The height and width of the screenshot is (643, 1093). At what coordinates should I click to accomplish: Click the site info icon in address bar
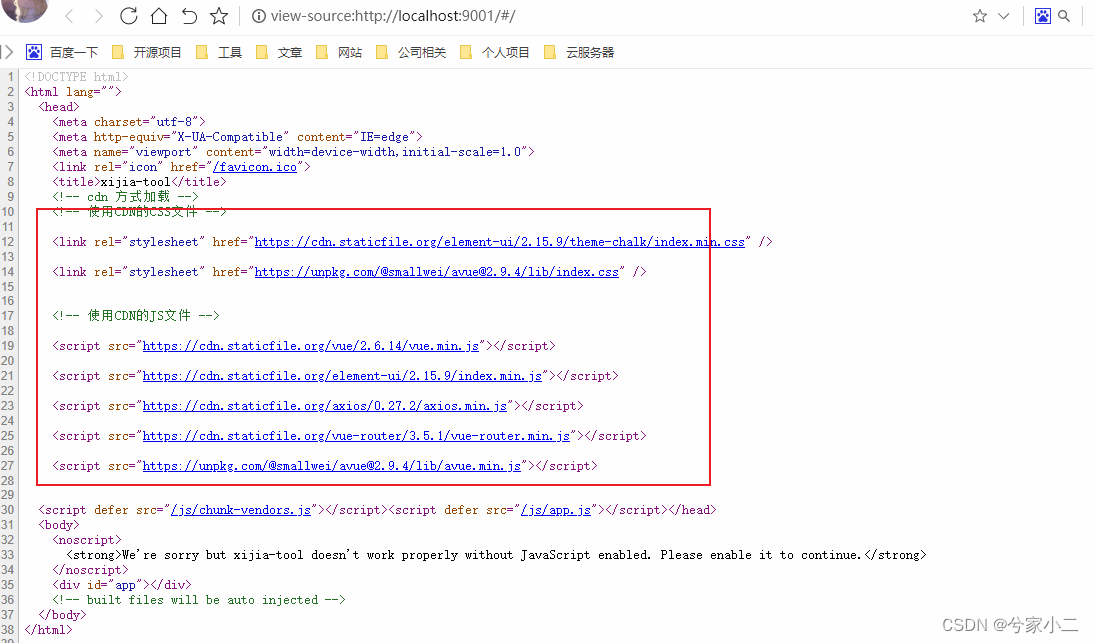(259, 16)
